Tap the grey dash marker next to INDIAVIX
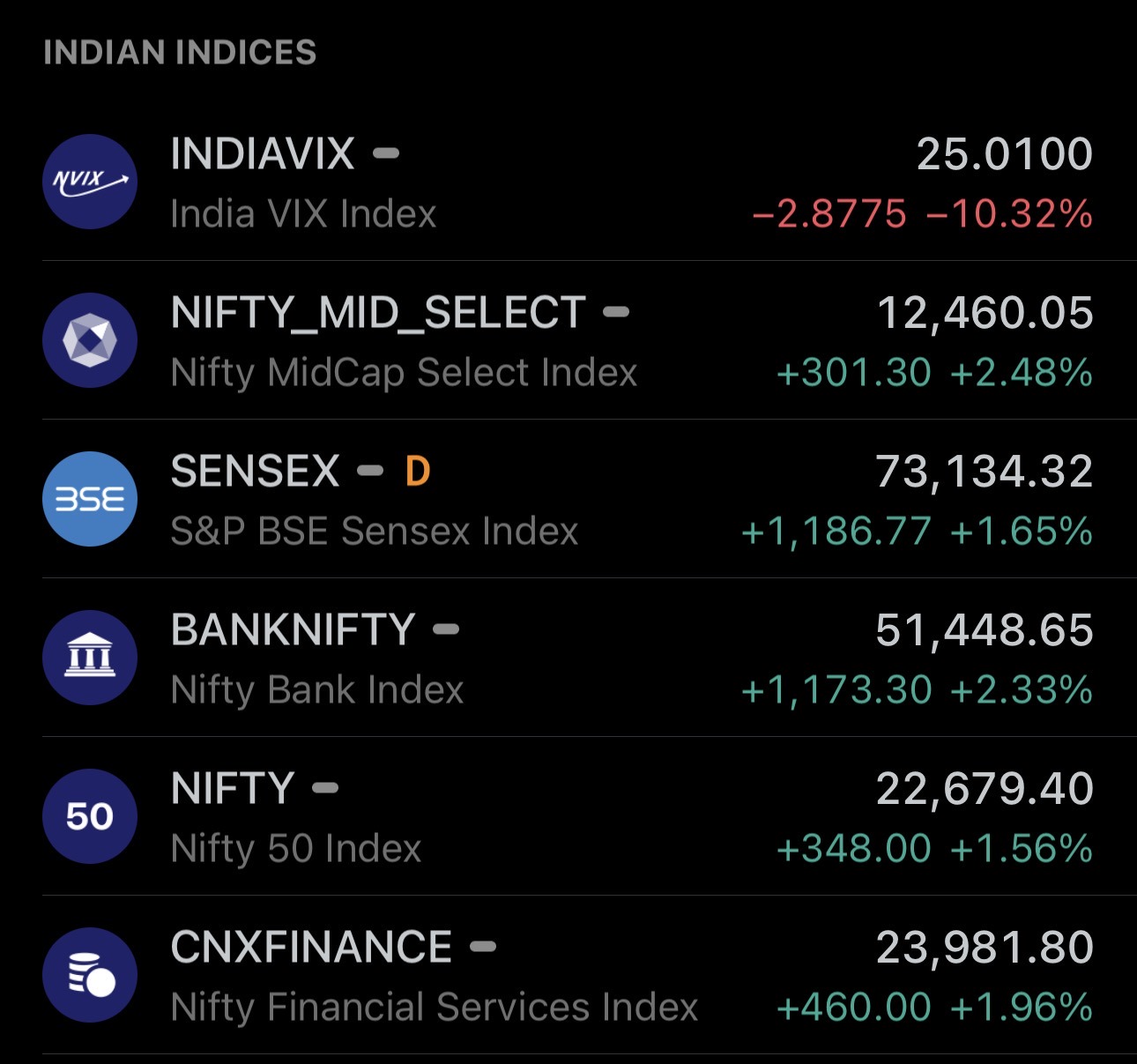This screenshot has width=1137, height=1064. point(386,154)
